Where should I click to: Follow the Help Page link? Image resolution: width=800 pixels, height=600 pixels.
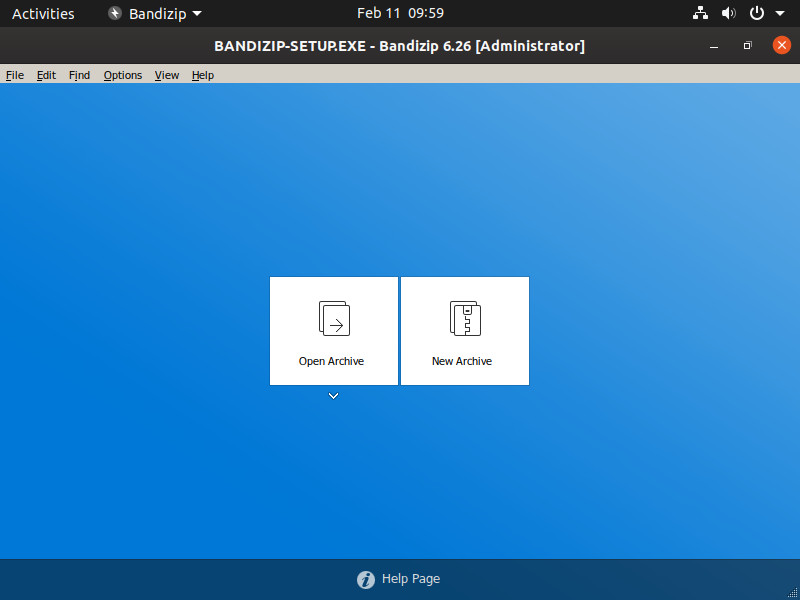pyautogui.click(x=410, y=579)
